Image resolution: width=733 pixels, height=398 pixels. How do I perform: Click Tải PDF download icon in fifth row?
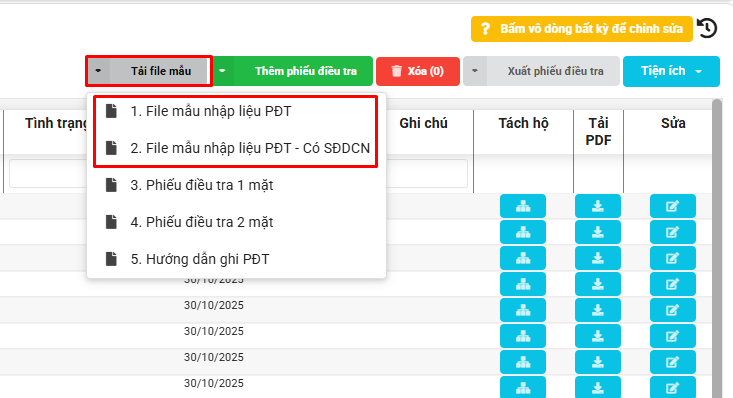[598, 310]
